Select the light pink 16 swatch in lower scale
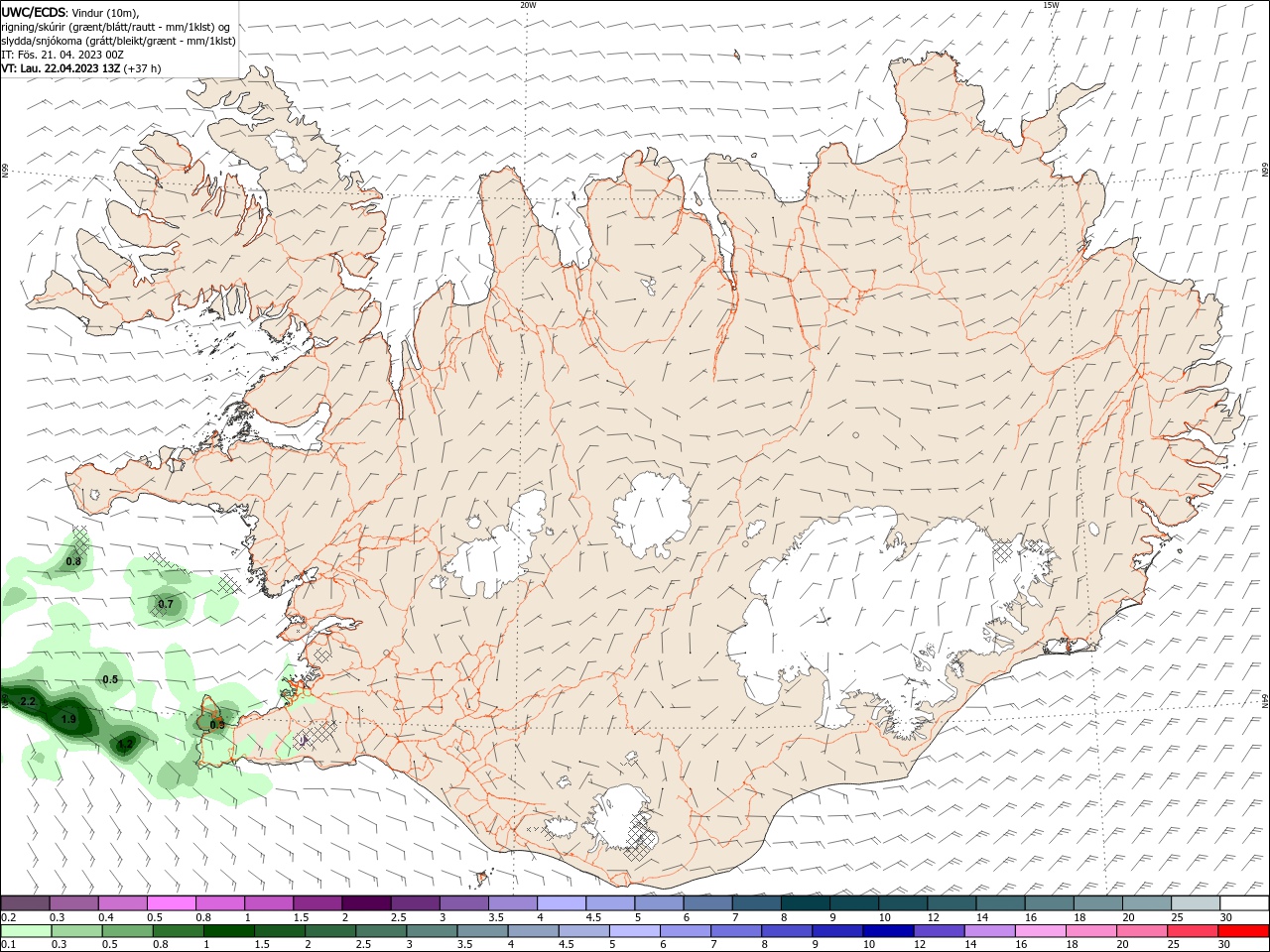Screen dimensions: 1270x952 pos(1041,931)
